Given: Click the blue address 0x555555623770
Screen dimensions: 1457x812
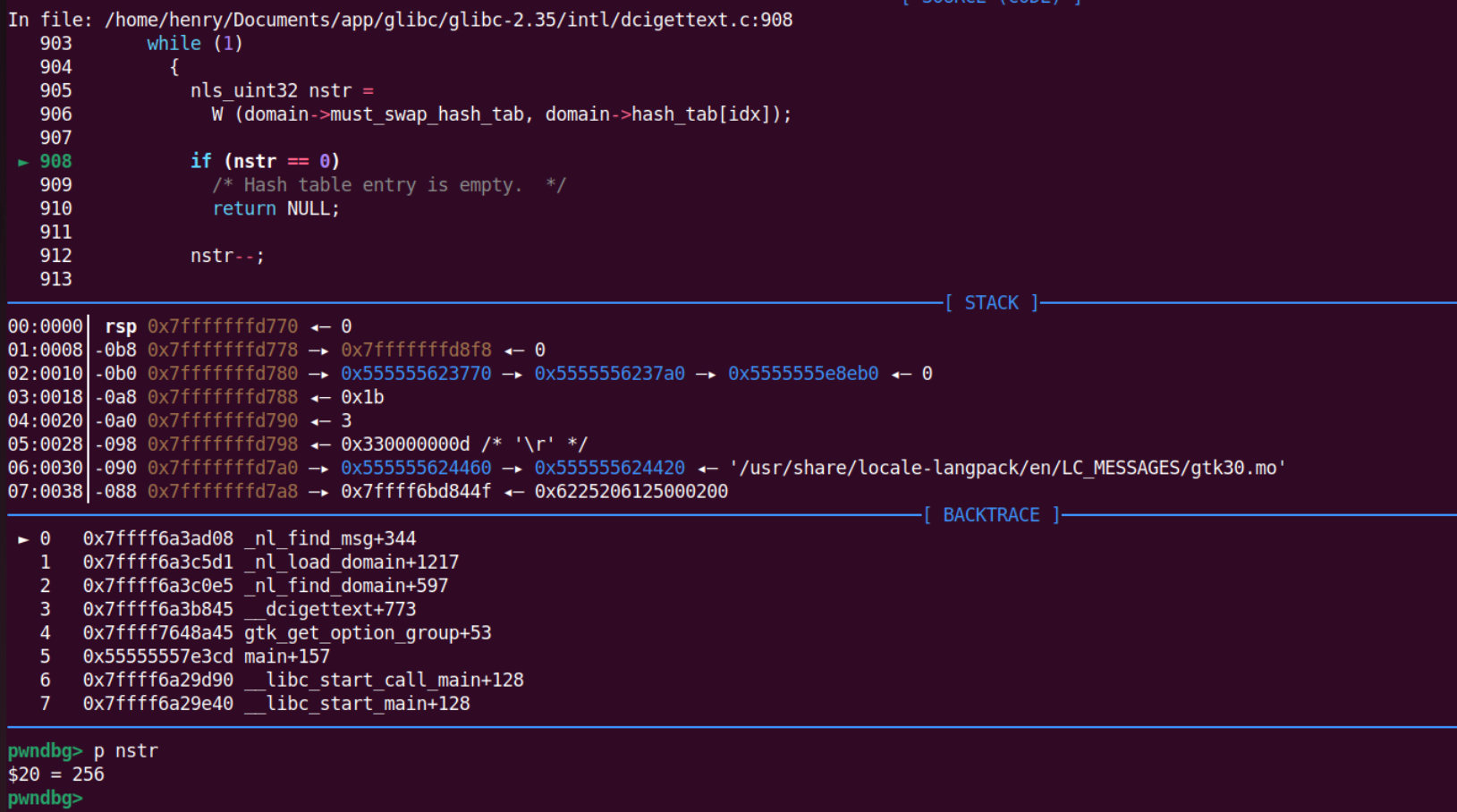Looking at the screenshot, I should (416, 374).
